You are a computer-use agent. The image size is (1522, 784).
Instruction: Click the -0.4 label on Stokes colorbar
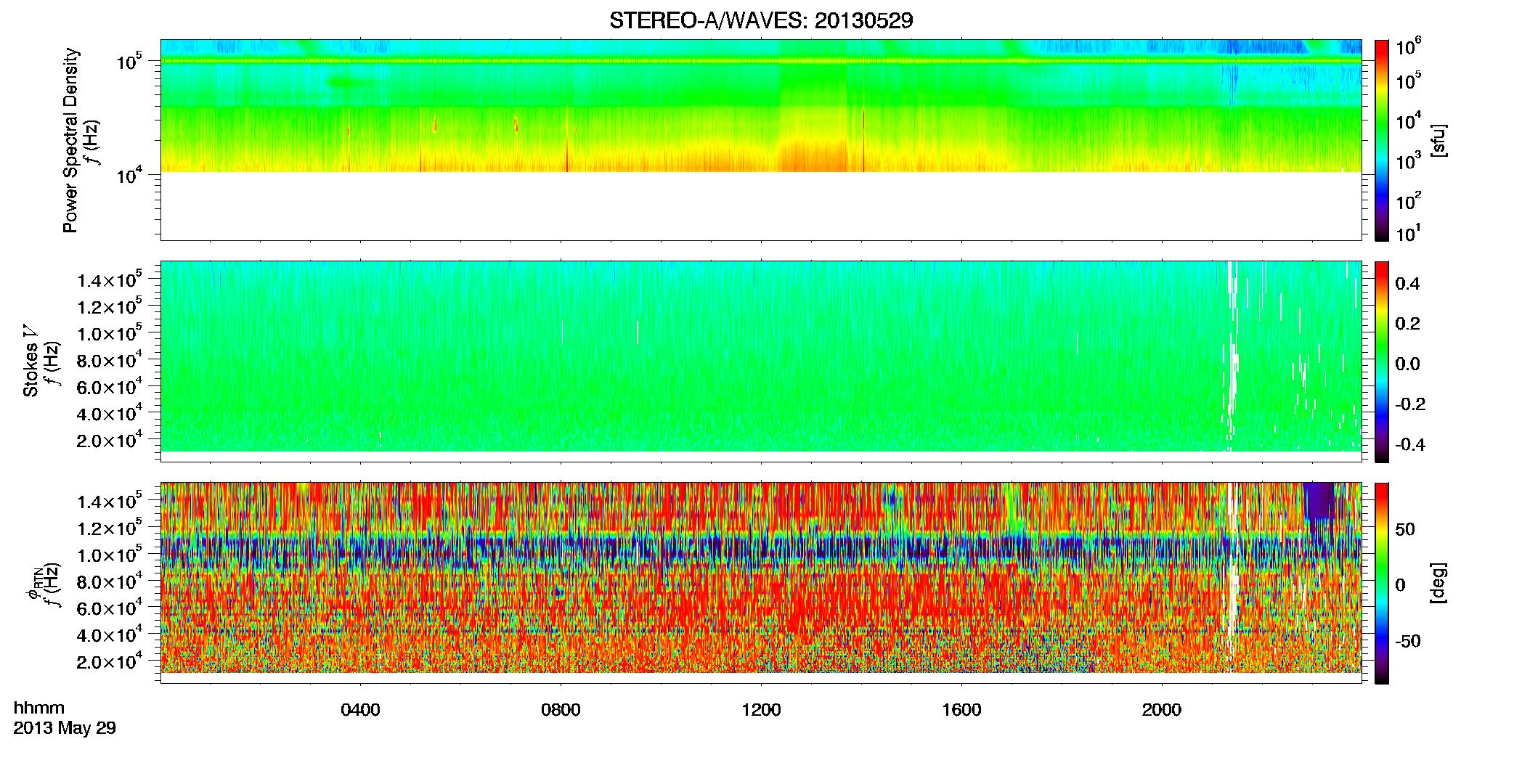(1410, 444)
